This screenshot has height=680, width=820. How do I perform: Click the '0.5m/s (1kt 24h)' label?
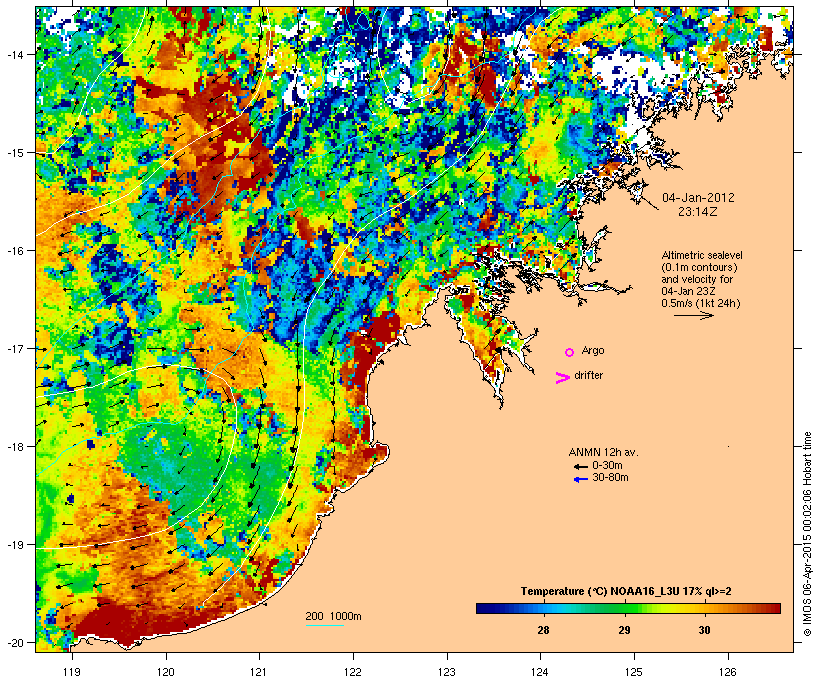[701, 303]
